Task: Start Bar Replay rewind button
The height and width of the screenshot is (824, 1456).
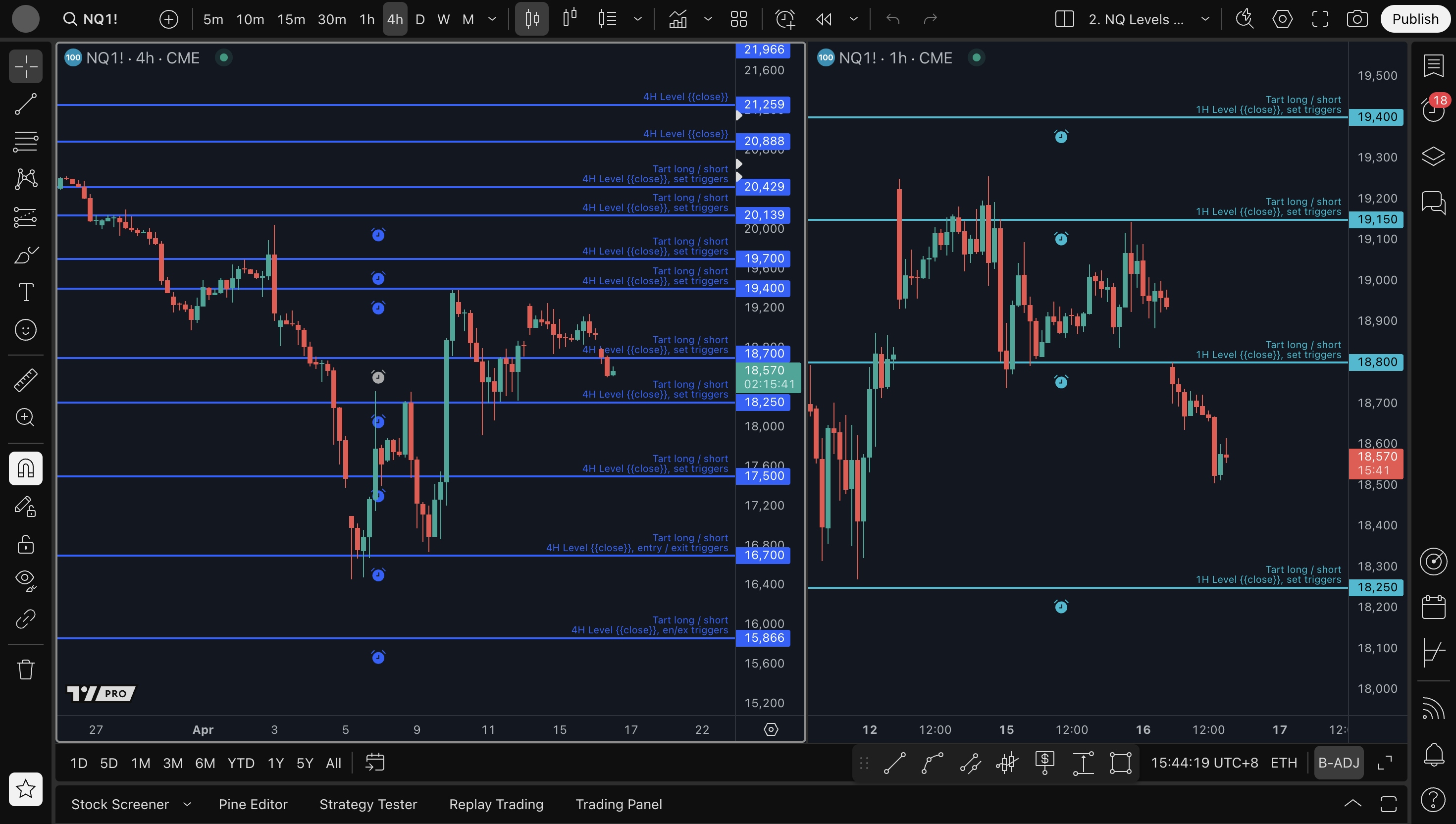Action: click(x=824, y=19)
